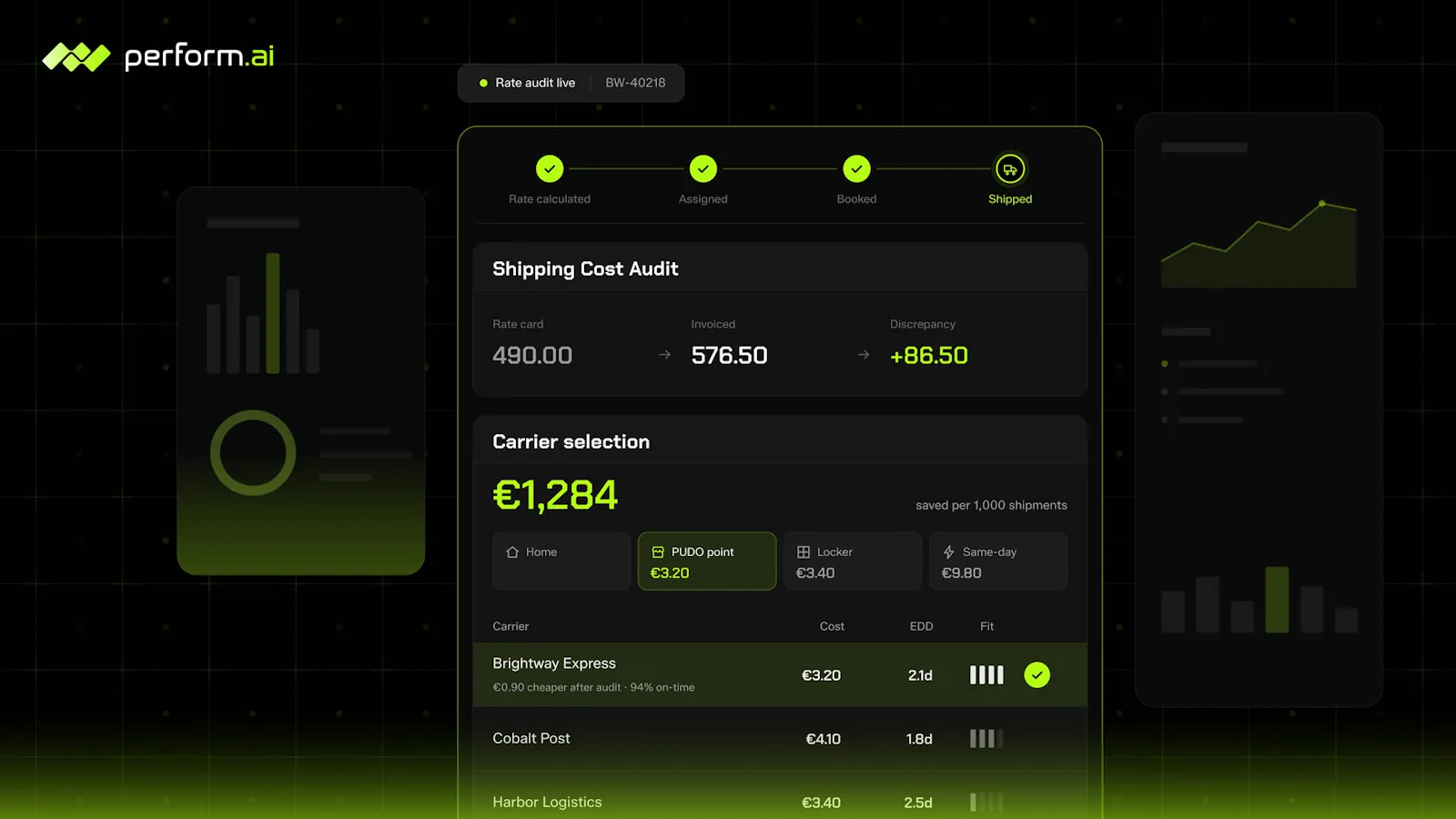Click the Fit column header
The width and height of the screenshot is (1456, 819).
[x=986, y=626]
